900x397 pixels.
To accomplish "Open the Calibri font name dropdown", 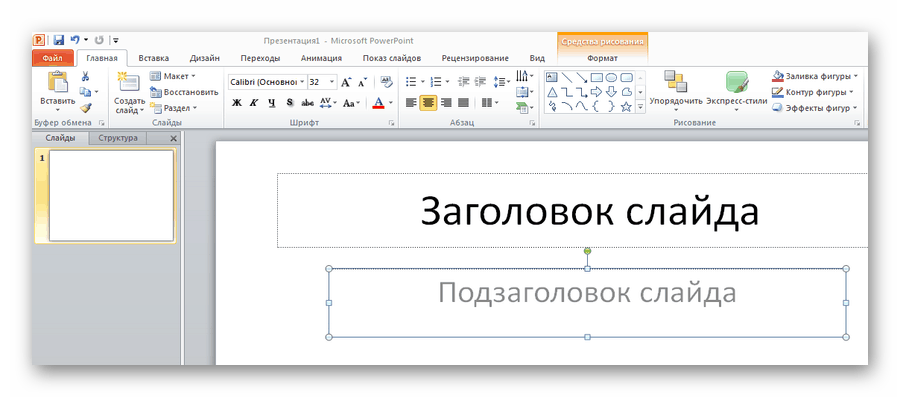I will tap(267, 82).
